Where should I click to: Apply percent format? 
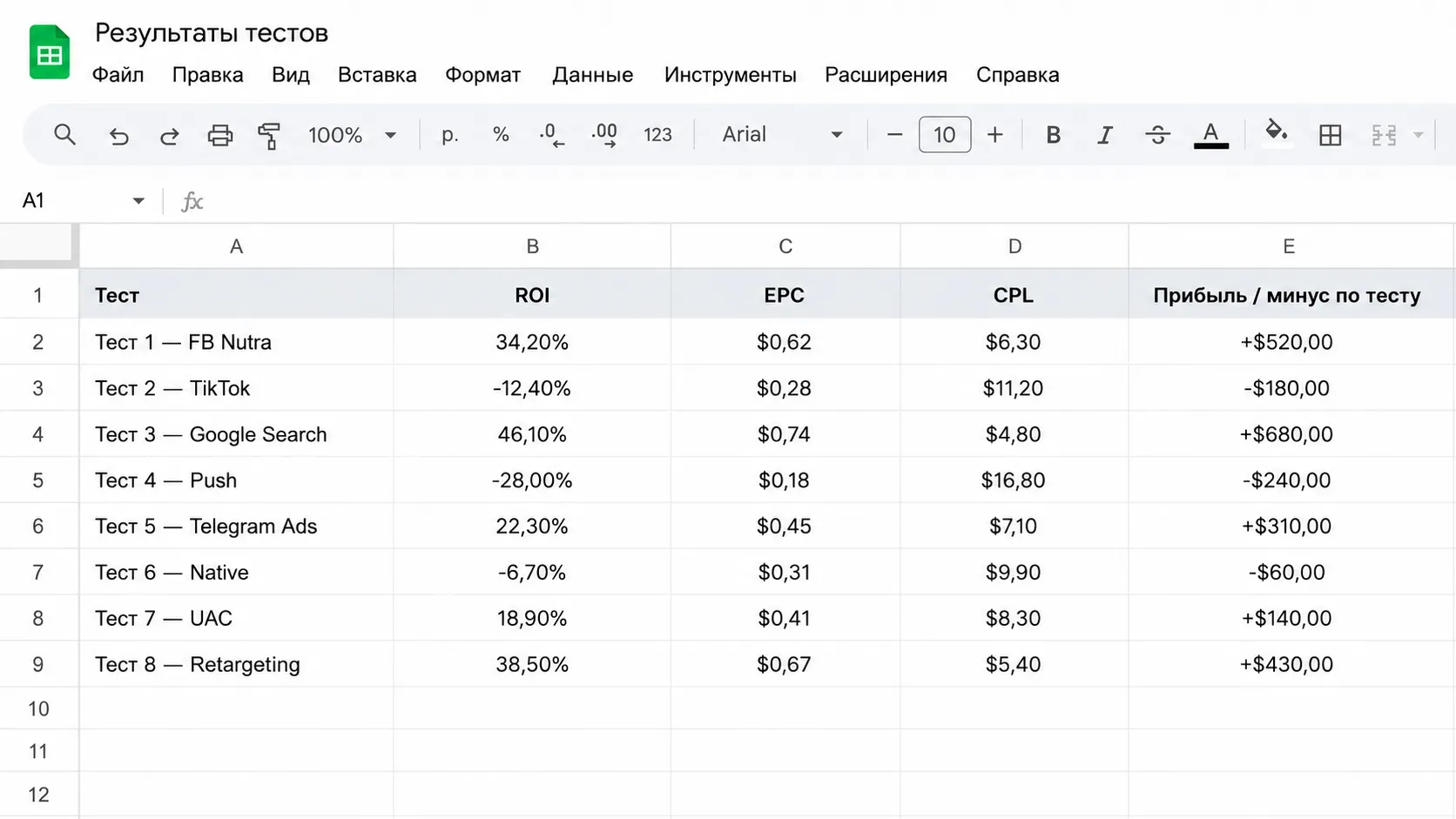[501, 135]
